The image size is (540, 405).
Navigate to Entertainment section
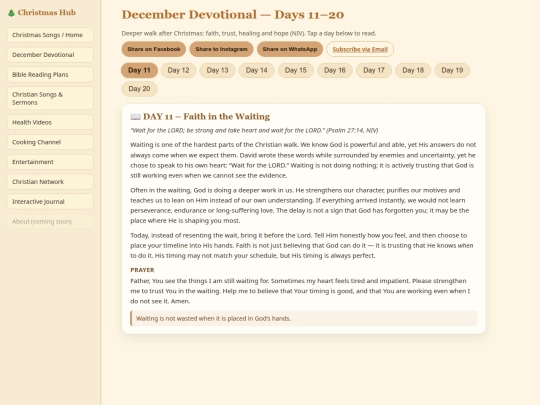tap(50, 162)
